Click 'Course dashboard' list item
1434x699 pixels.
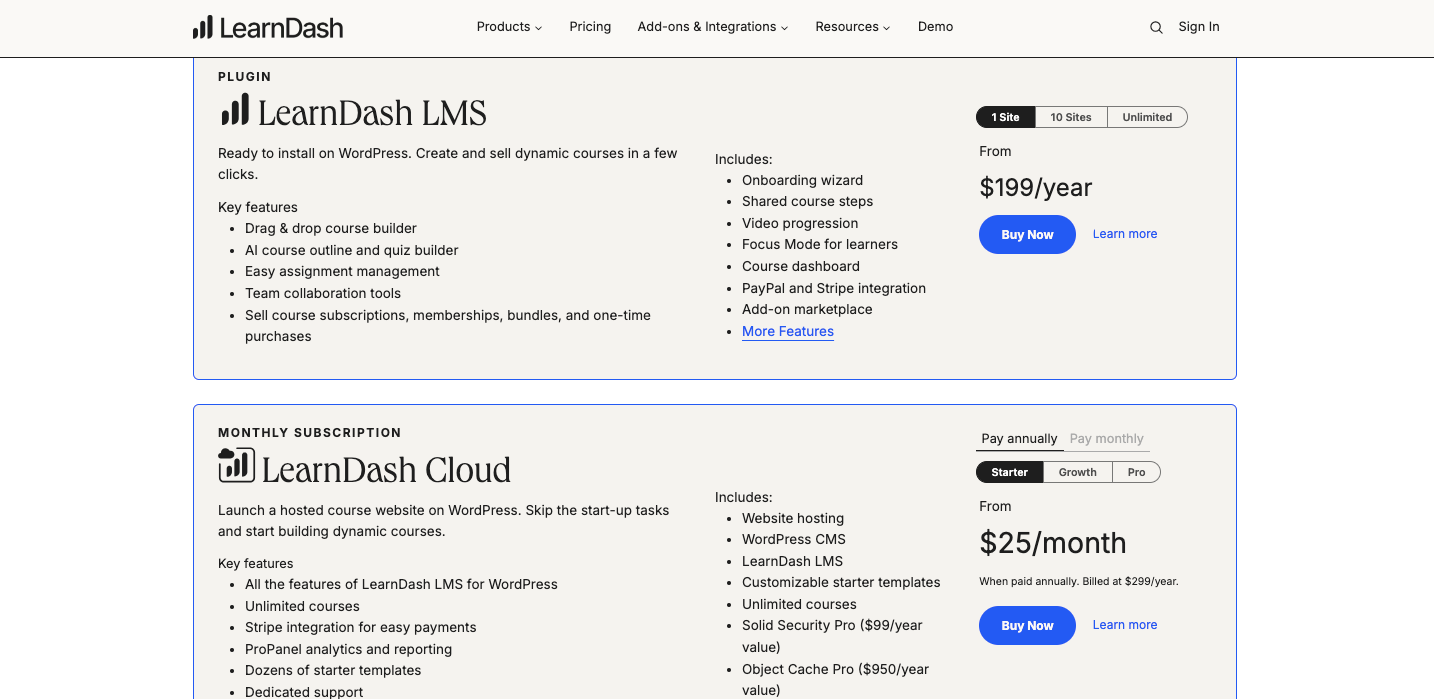[x=801, y=266]
